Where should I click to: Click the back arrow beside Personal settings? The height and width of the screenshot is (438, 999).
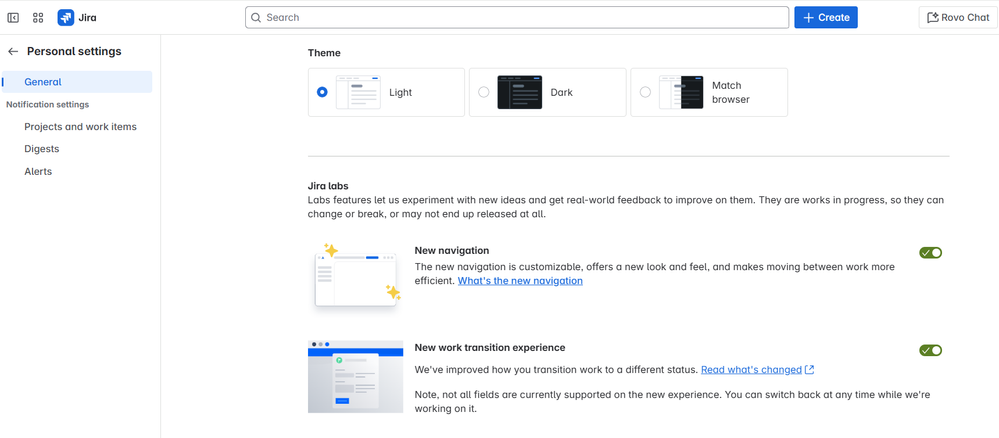(13, 52)
